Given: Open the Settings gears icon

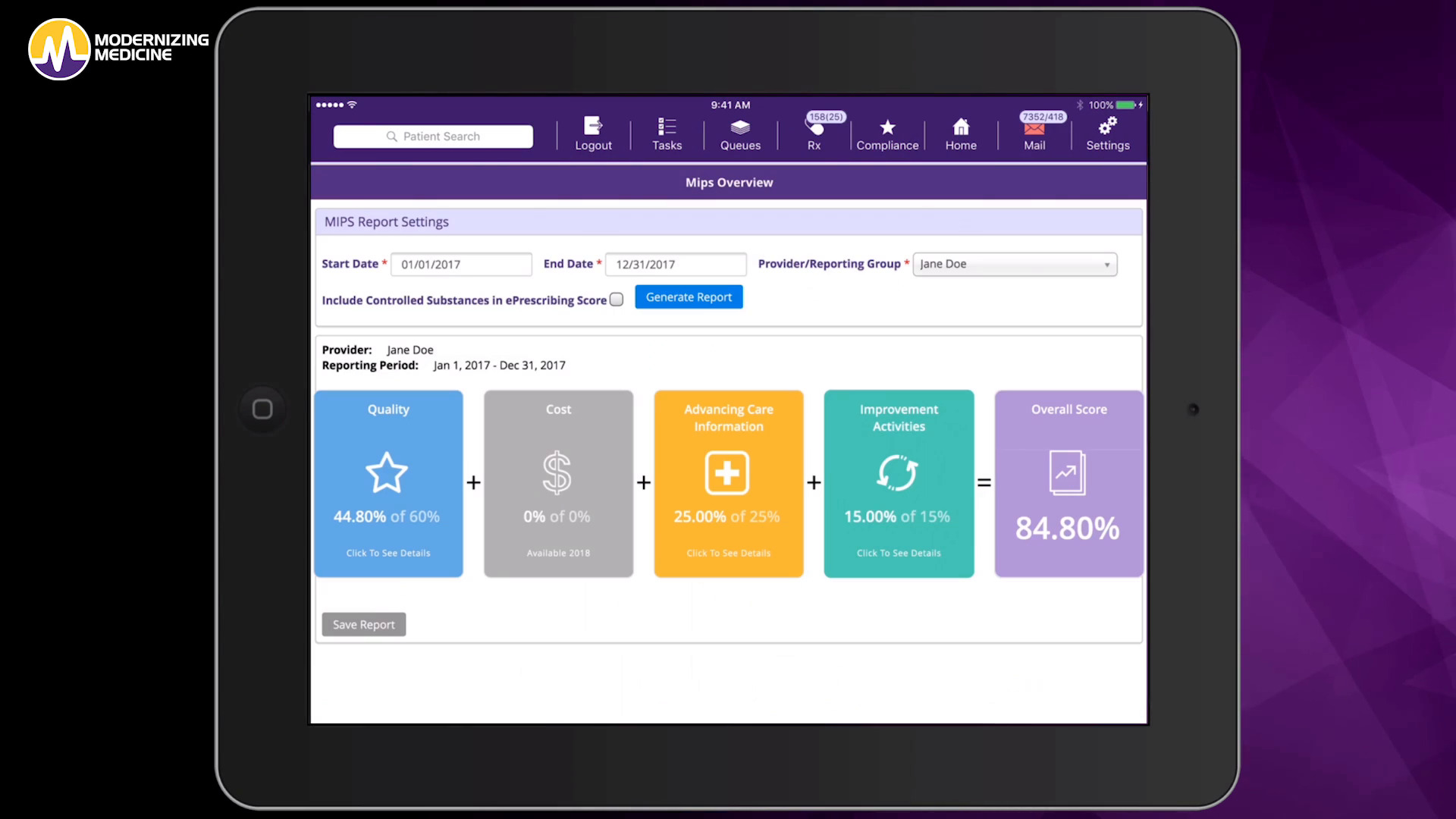Looking at the screenshot, I should [1108, 125].
